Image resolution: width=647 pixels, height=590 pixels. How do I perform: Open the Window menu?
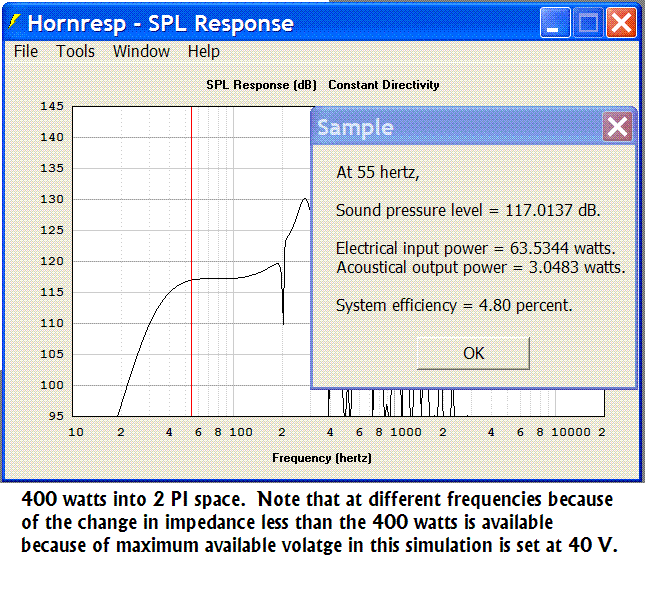[x=141, y=52]
